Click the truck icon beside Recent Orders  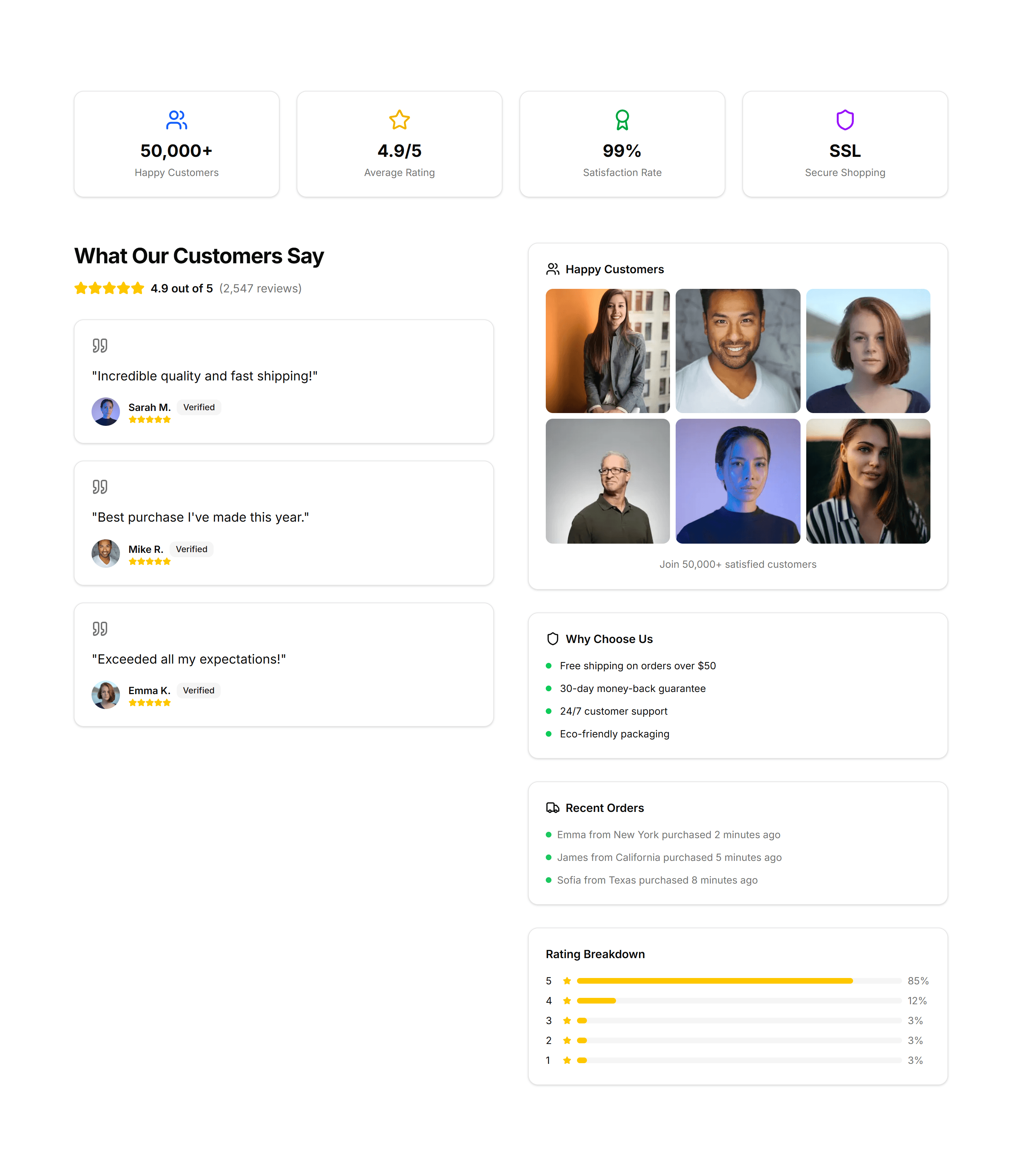pyautogui.click(x=553, y=808)
